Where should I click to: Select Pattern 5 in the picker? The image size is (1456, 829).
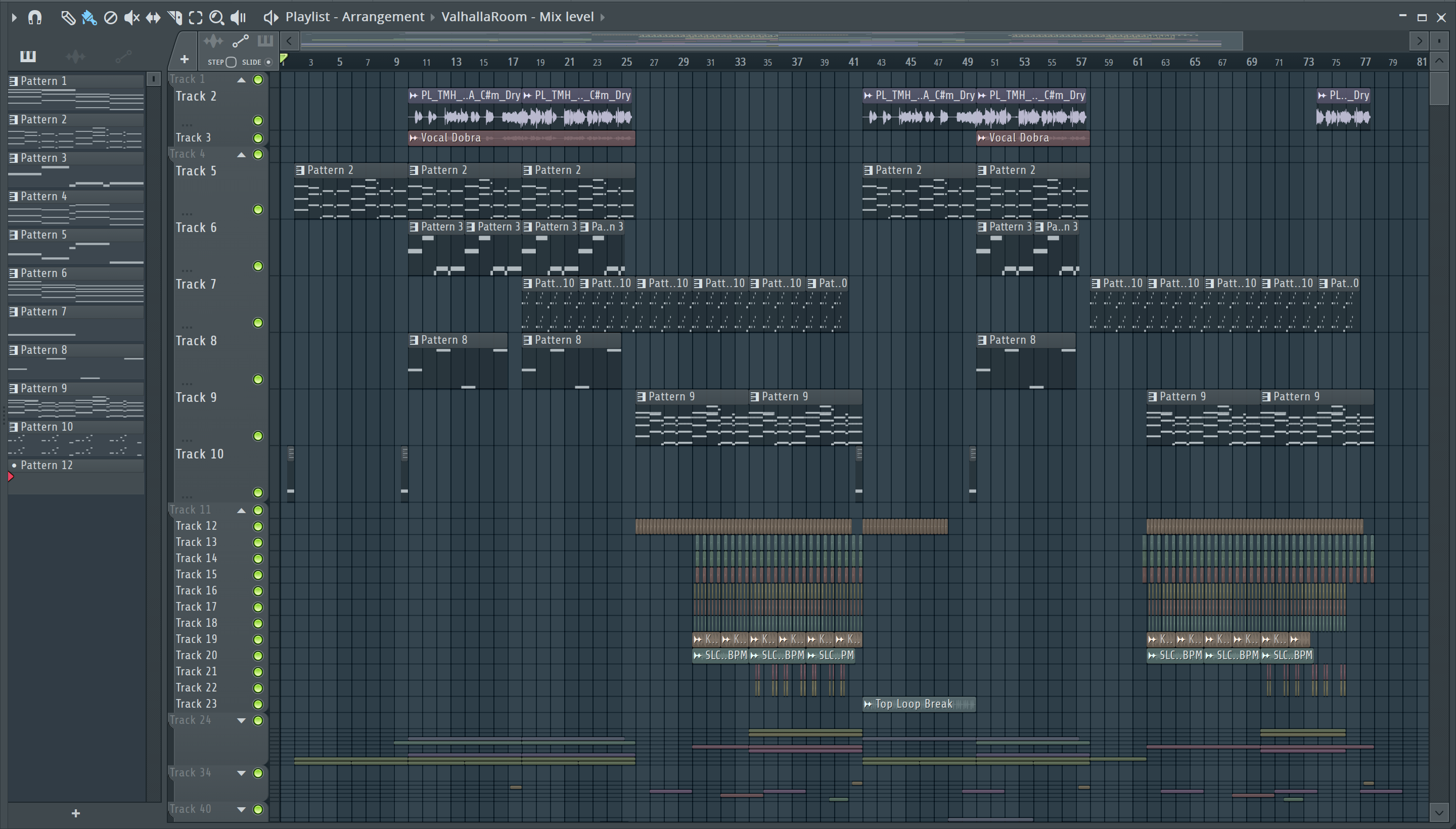[x=44, y=235]
